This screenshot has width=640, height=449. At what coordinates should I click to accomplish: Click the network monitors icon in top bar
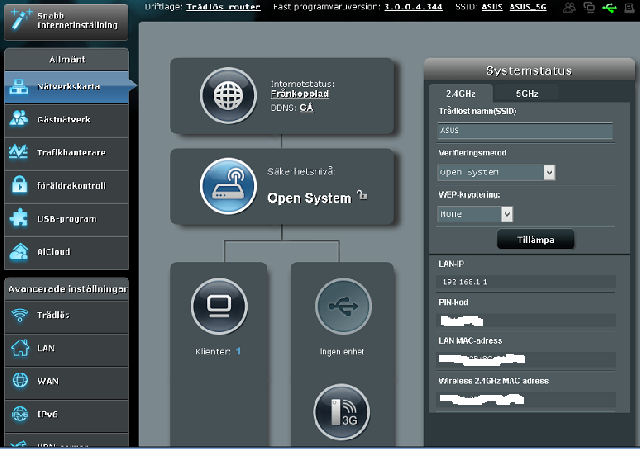(589, 7)
